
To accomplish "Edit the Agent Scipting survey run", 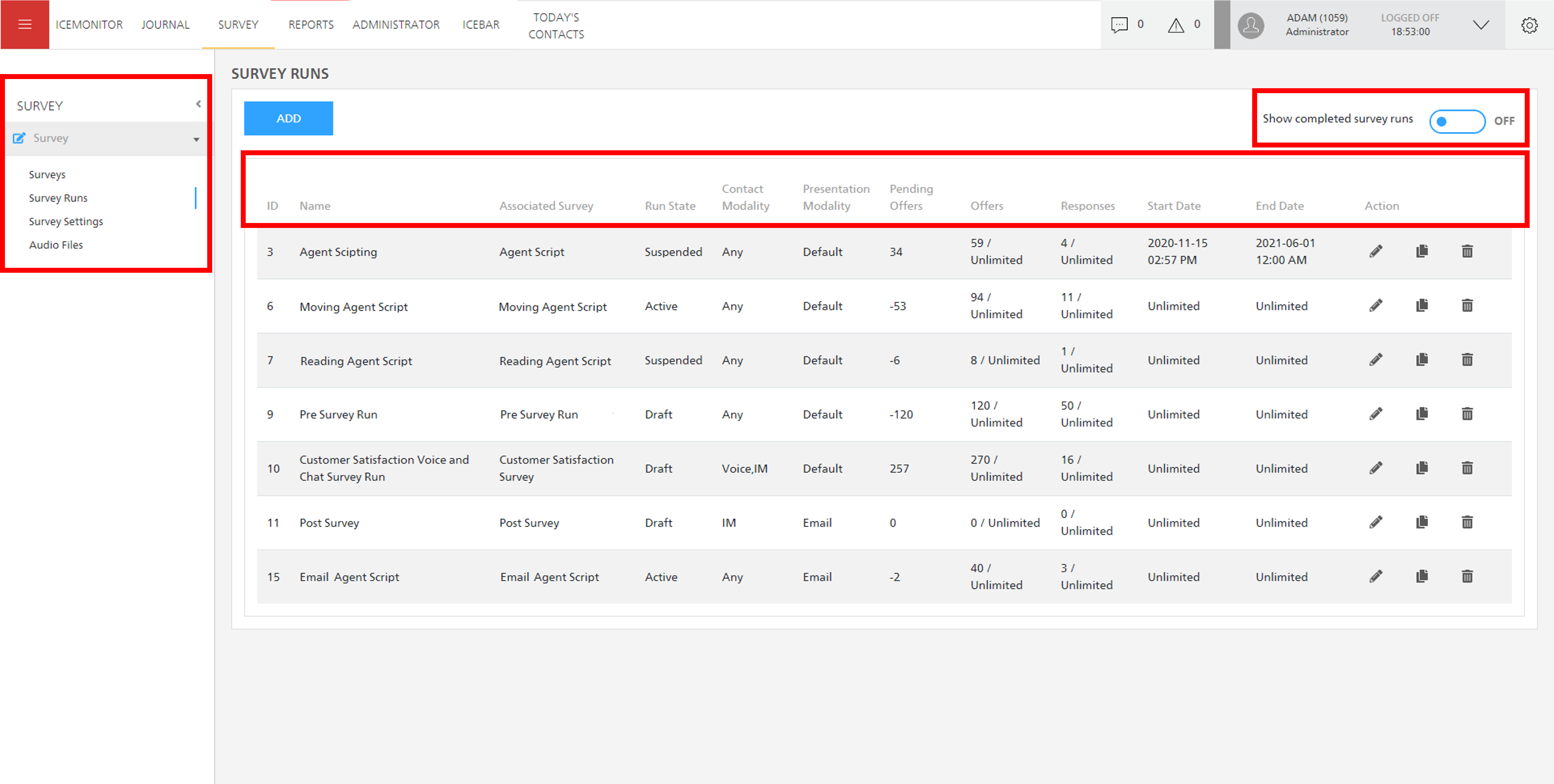I will (x=1375, y=252).
